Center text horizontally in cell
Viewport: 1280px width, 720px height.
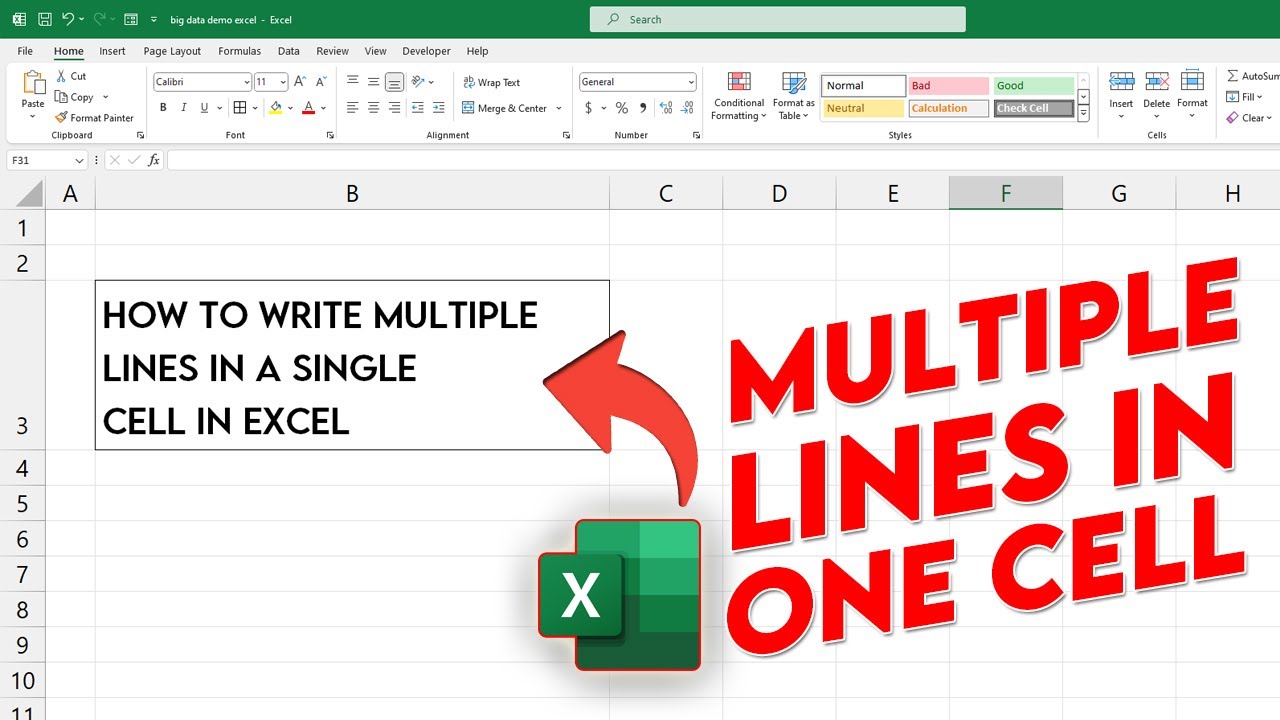(373, 108)
